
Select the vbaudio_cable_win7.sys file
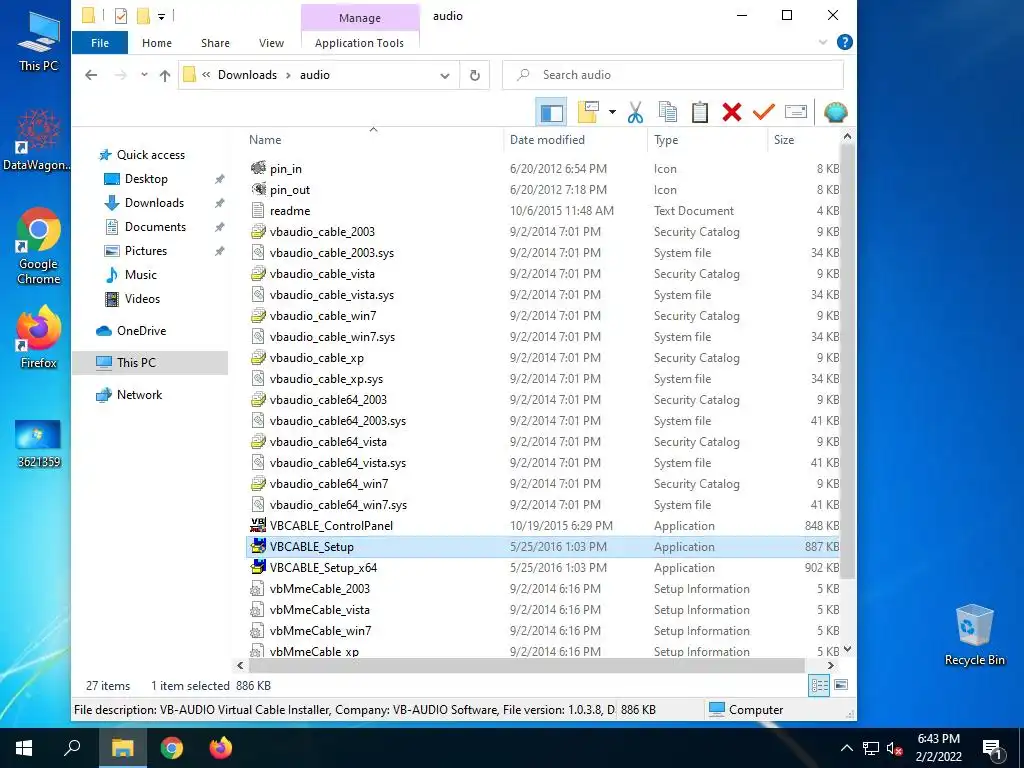pos(332,337)
